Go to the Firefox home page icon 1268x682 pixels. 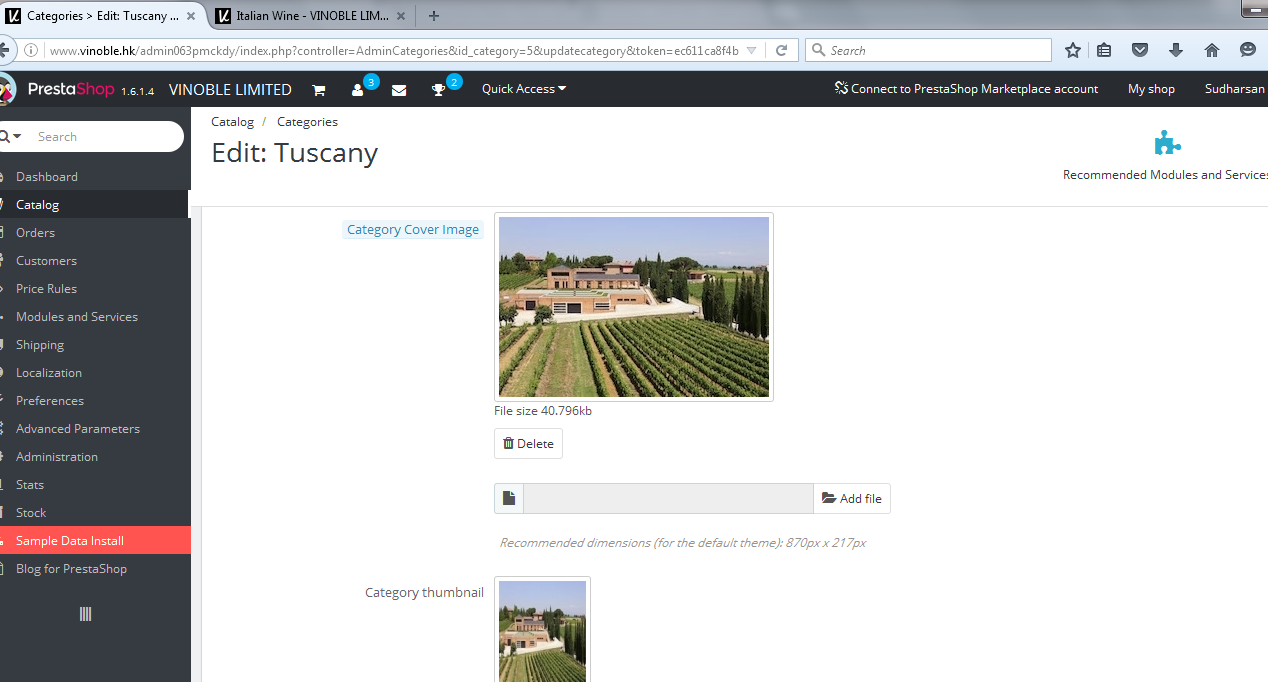1212,50
